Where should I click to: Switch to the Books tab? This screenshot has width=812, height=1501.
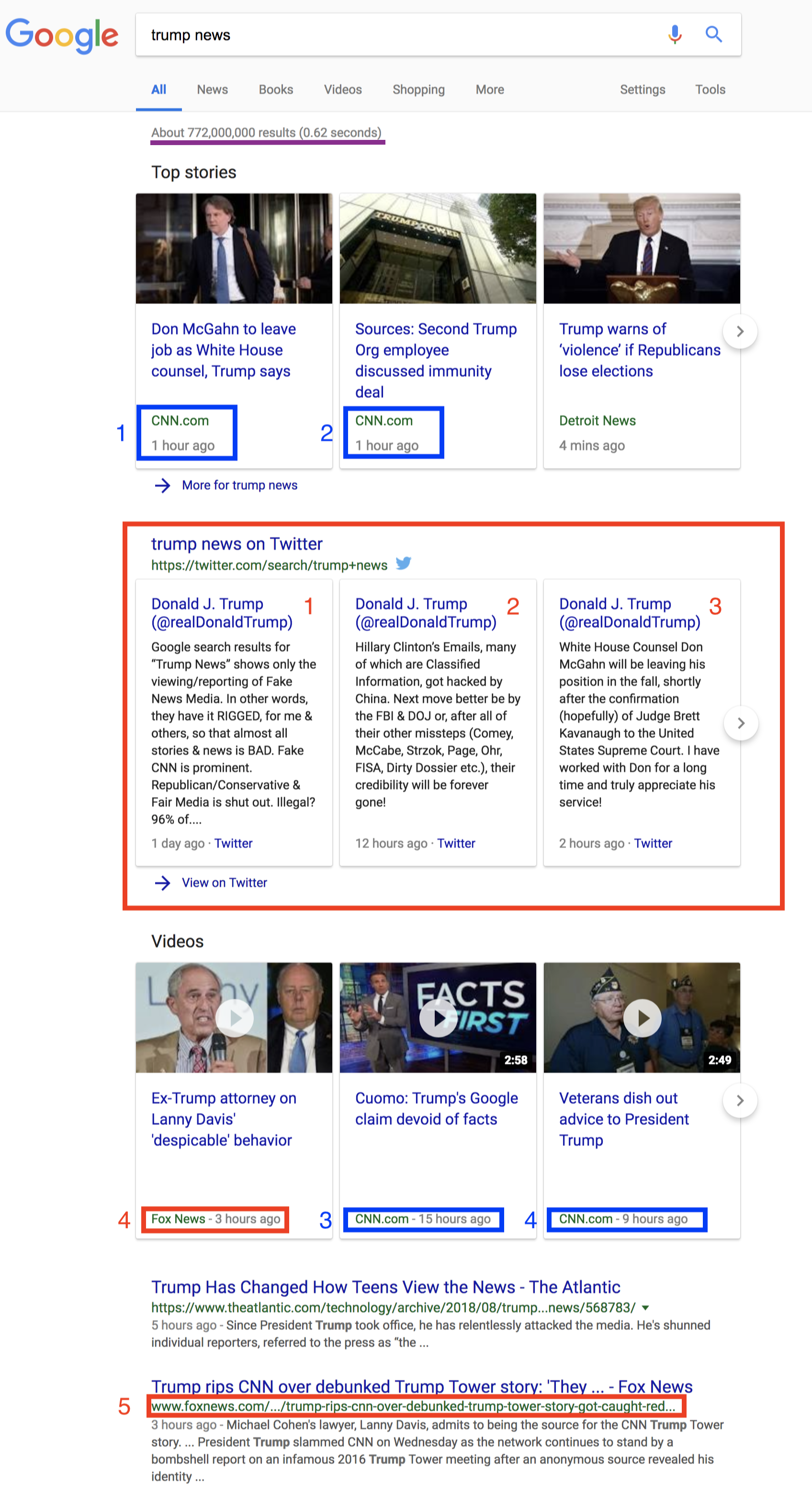(x=276, y=90)
